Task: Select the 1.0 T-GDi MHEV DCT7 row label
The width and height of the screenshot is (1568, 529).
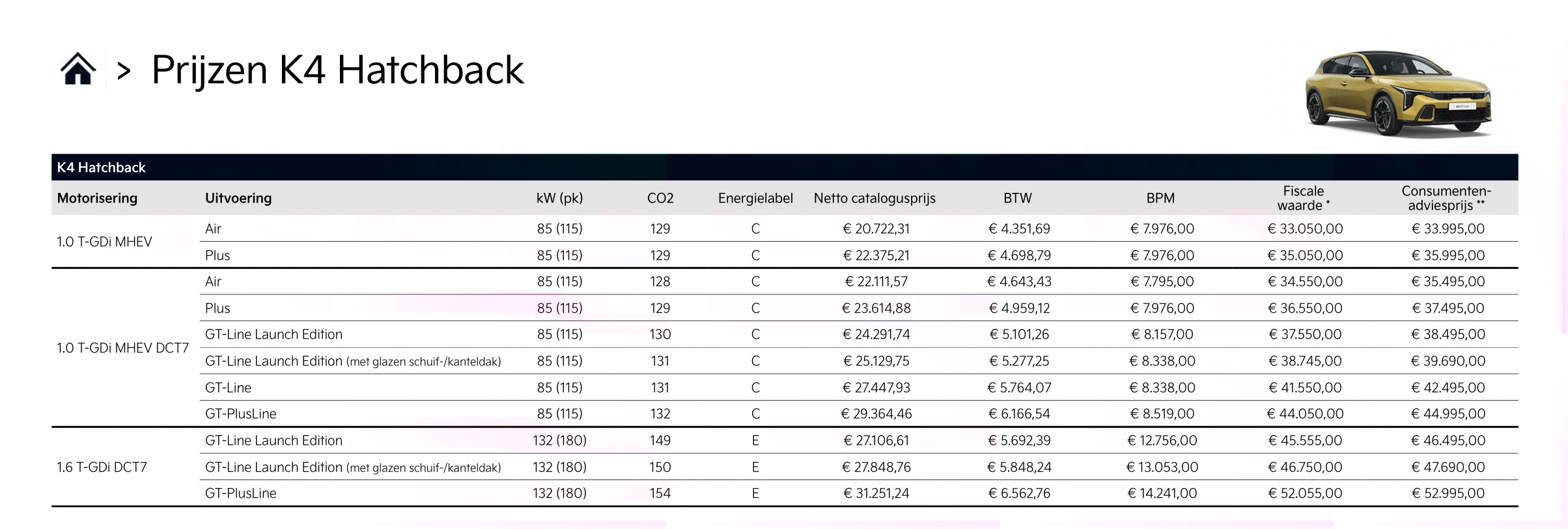Action: (122, 348)
